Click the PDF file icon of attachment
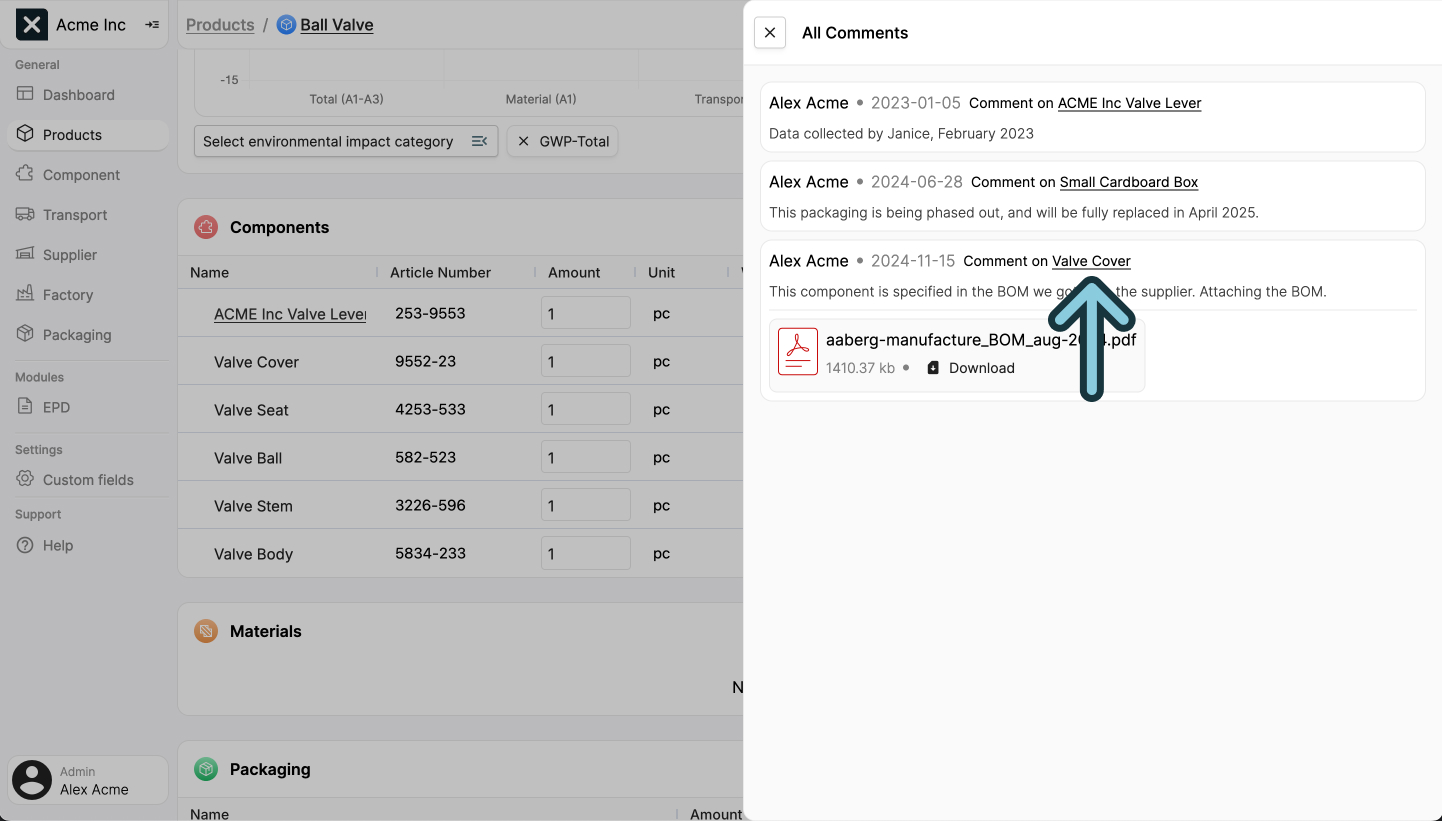 click(x=797, y=352)
